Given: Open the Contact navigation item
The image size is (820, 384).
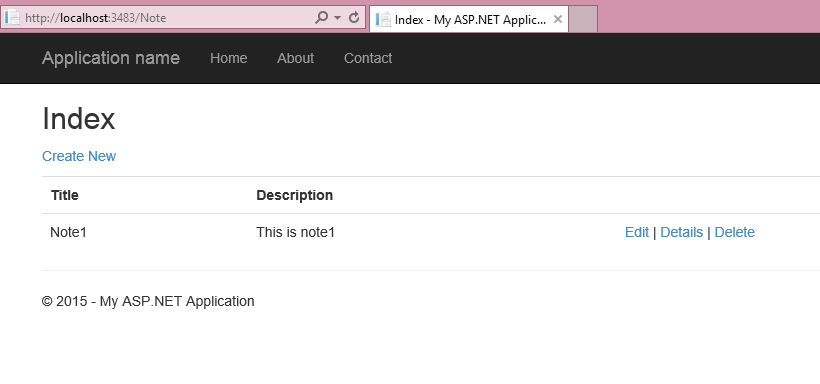Looking at the screenshot, I should pyautogui.click(x=368, y=58).
